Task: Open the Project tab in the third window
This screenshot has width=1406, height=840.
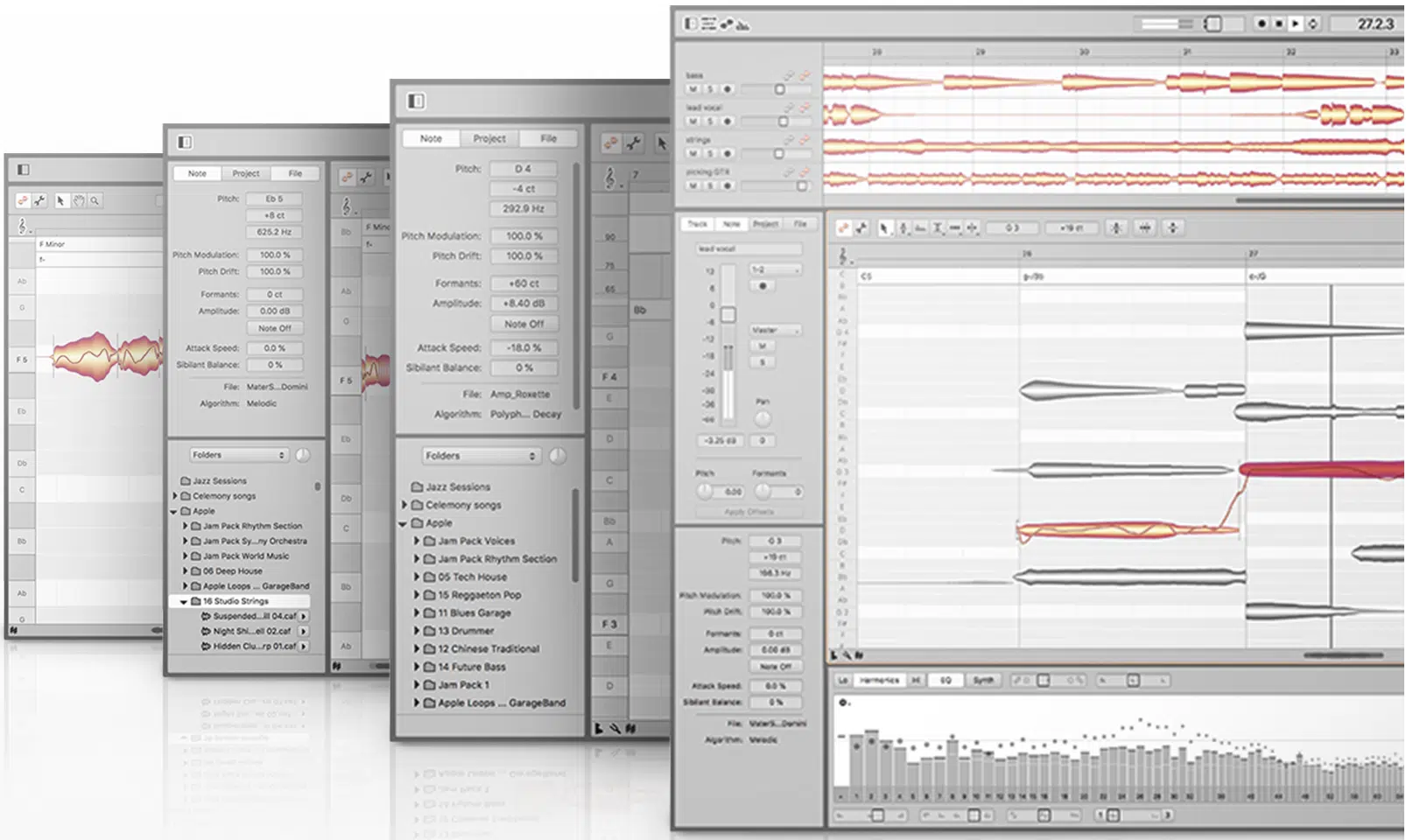Action: tap(489, 138)
